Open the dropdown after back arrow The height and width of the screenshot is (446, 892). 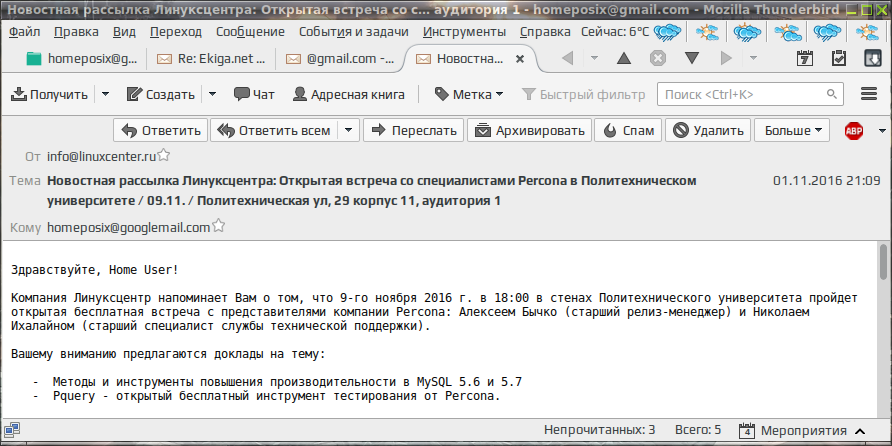[594, 58]
